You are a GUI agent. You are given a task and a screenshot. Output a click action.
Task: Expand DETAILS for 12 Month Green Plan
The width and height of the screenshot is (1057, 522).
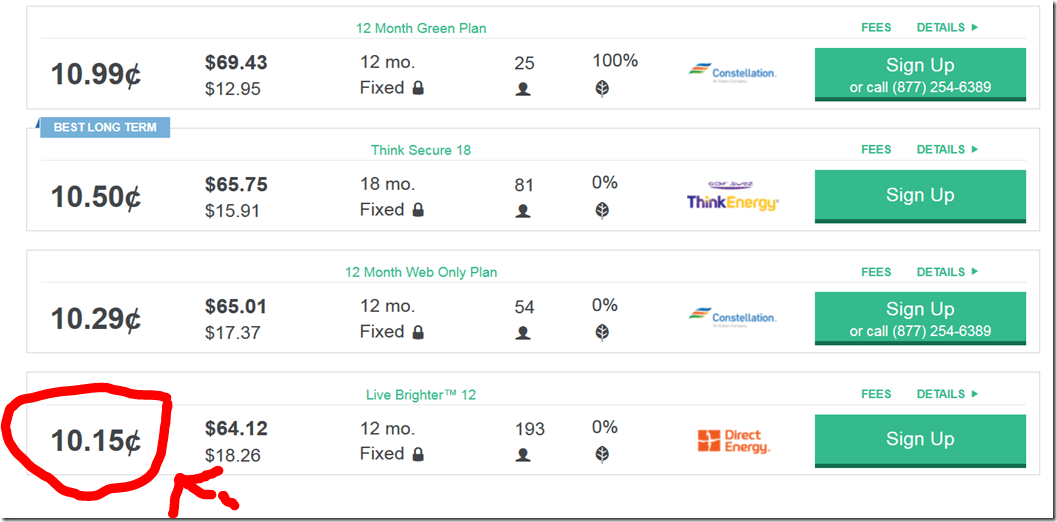tap(947, 28)
